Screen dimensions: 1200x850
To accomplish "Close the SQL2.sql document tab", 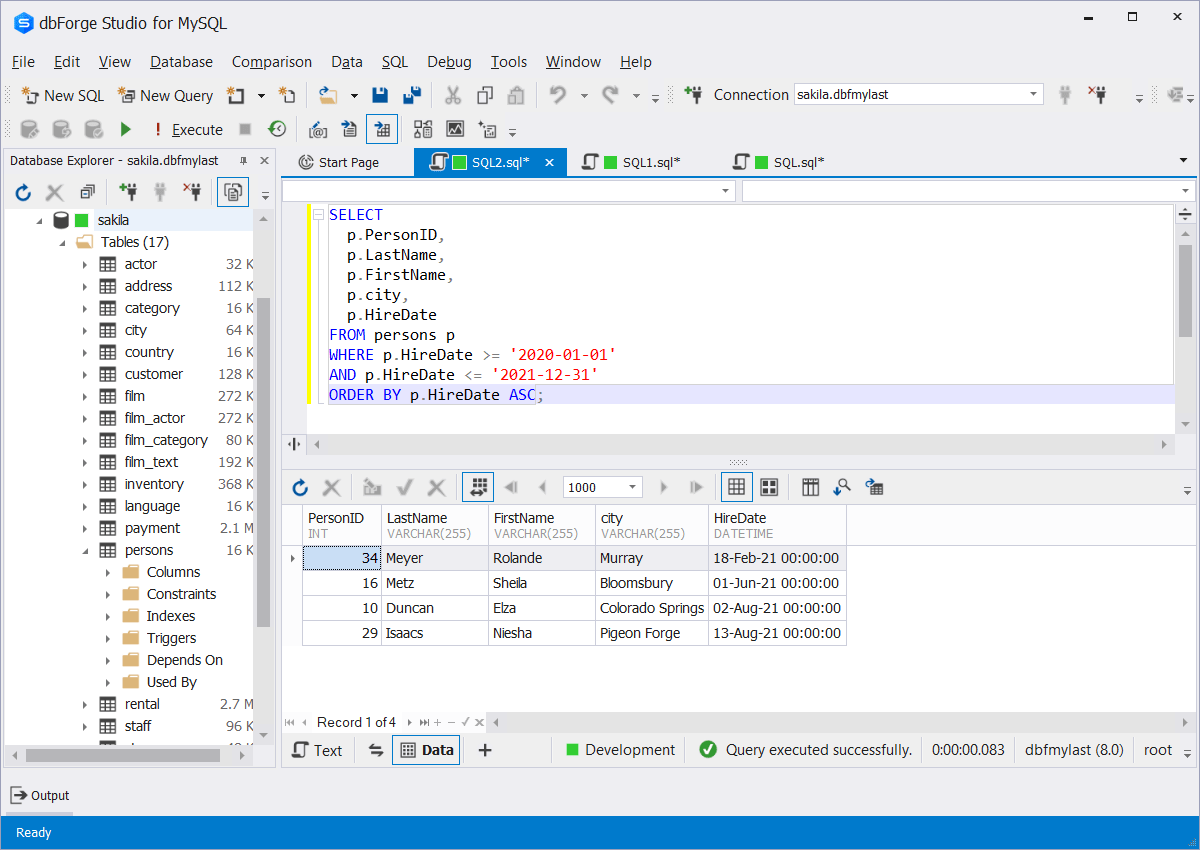I will click(548, 161).
